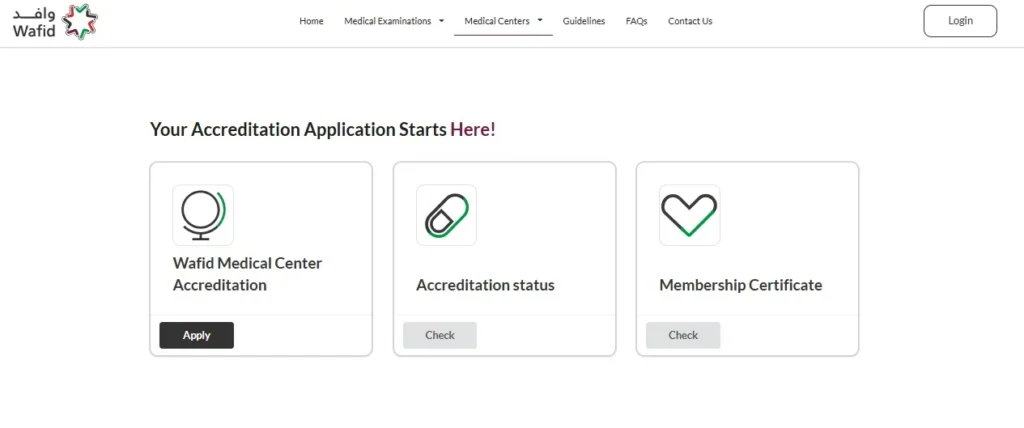The height and width of the screenshot is (428, 1024).
Task: Click the Wafid Medical Center Accreditation title
Action: (248, 274)
